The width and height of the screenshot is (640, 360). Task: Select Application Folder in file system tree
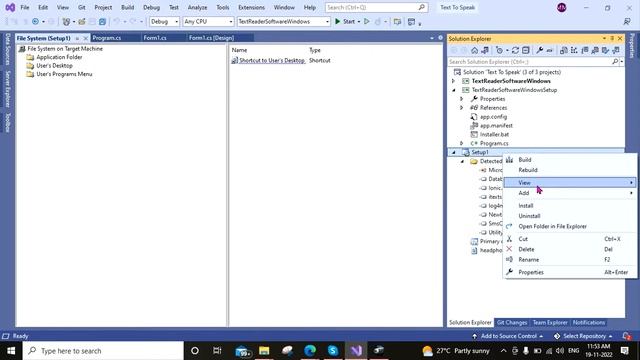[x=59, y=57]
